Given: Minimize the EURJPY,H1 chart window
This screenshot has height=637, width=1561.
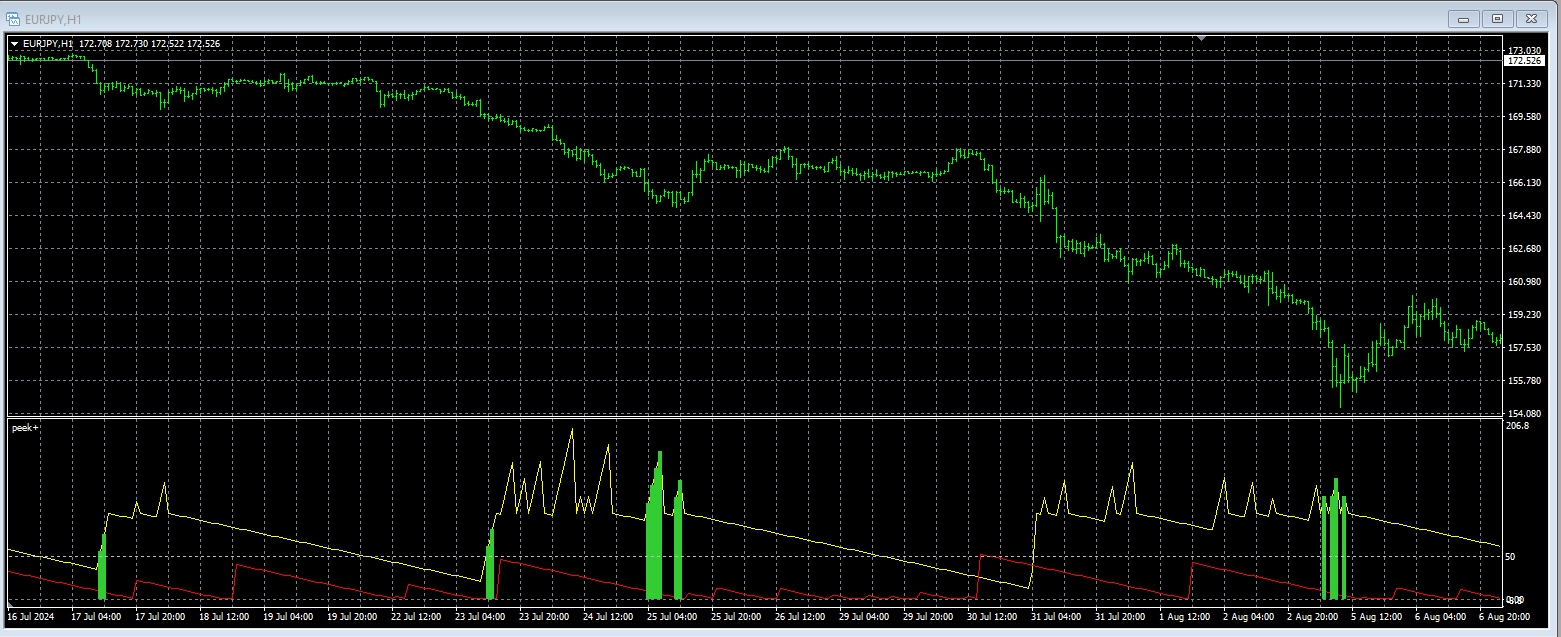Looking at the screenshot, I should (1466, 19).
